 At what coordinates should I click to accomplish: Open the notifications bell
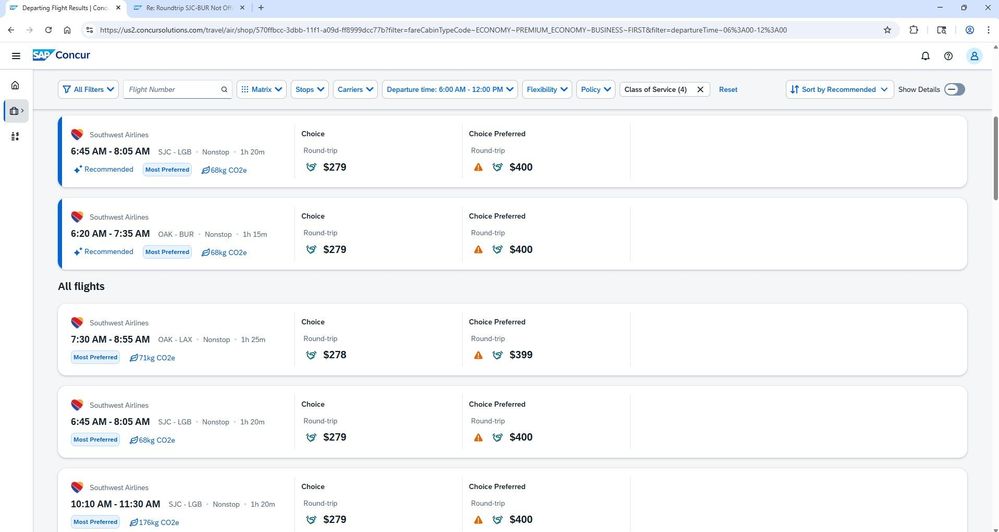tap(925, 56)
